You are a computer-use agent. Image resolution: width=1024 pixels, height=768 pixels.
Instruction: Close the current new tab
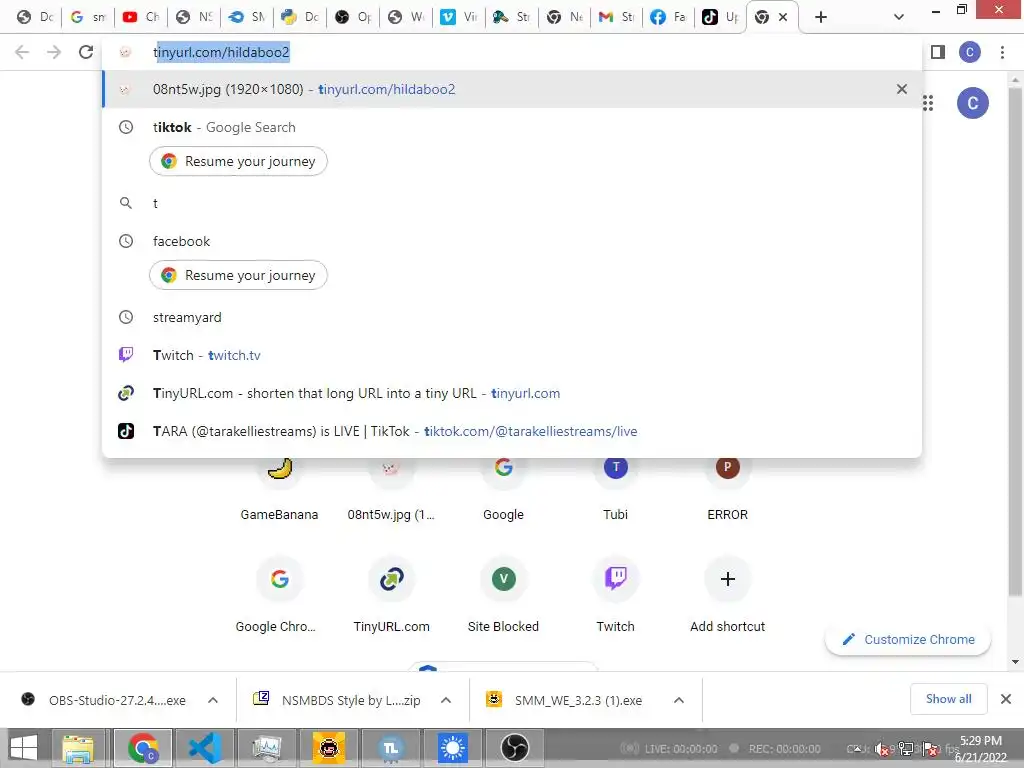(x=783, y=17)
